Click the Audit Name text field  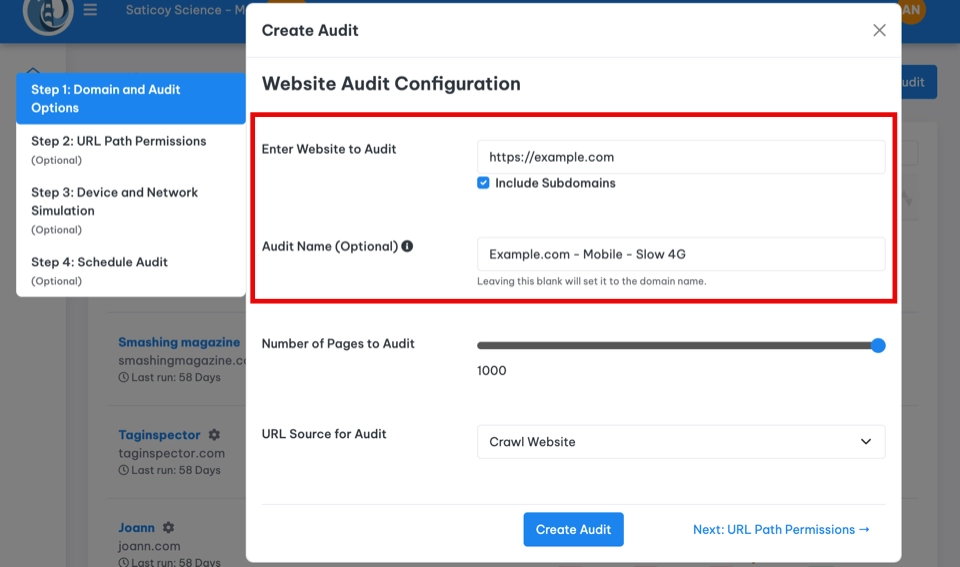[680, 254]
